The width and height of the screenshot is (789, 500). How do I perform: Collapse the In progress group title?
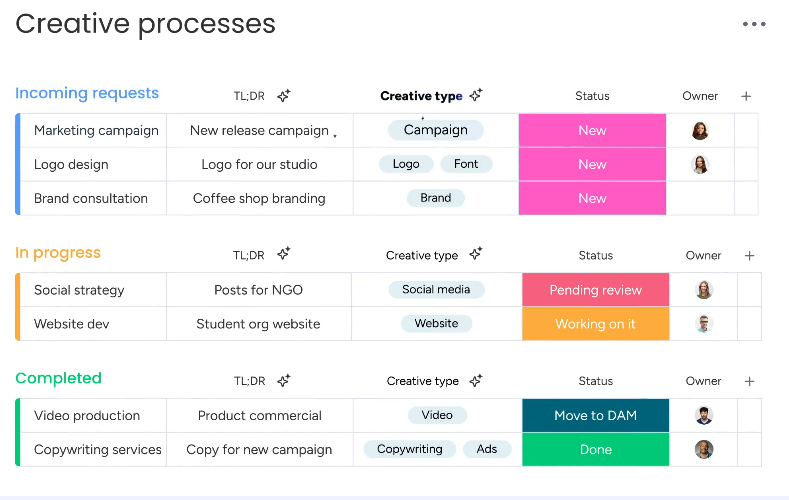click(58, 253)
